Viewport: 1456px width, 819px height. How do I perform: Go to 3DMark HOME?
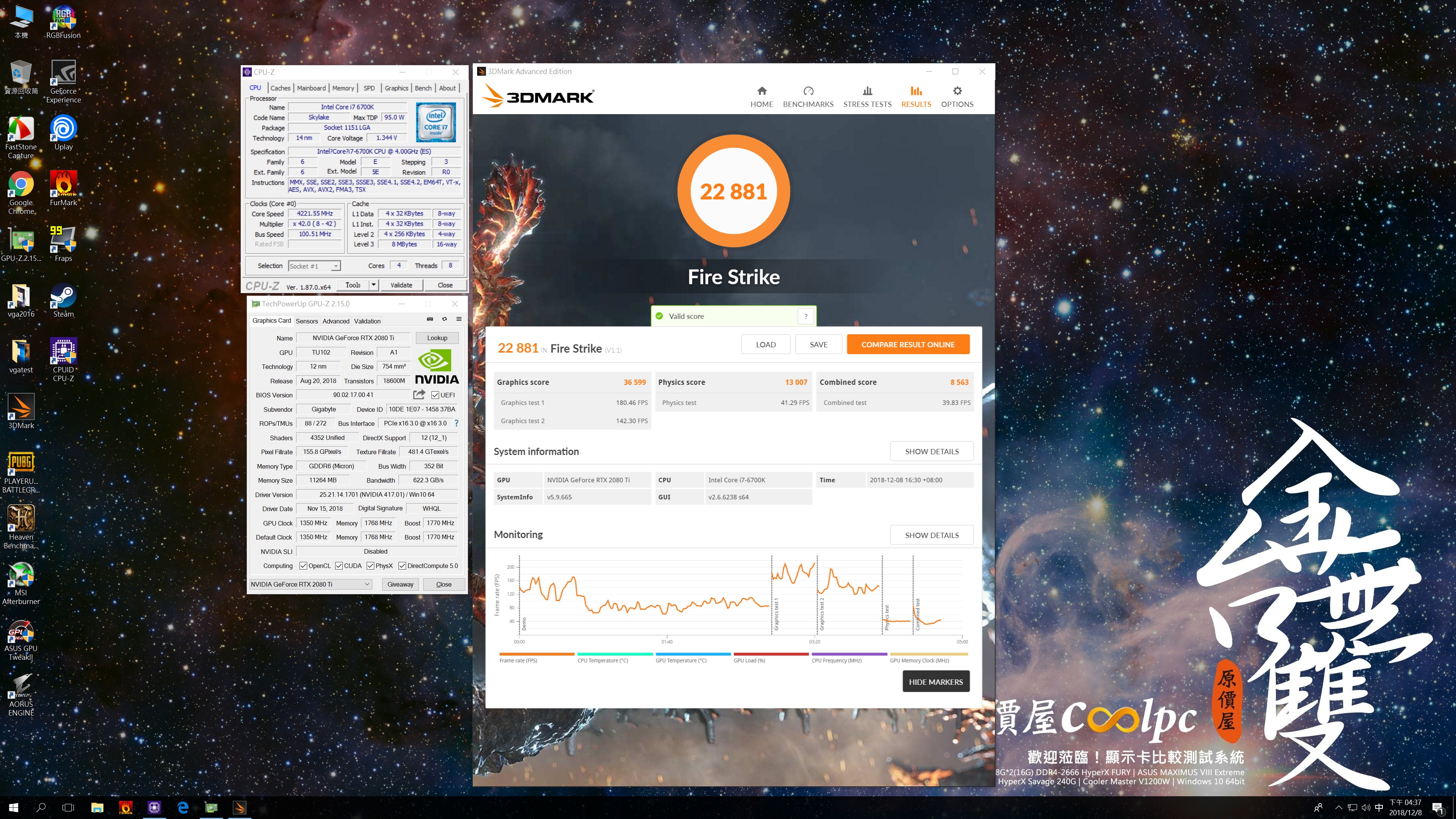(761, 97)
